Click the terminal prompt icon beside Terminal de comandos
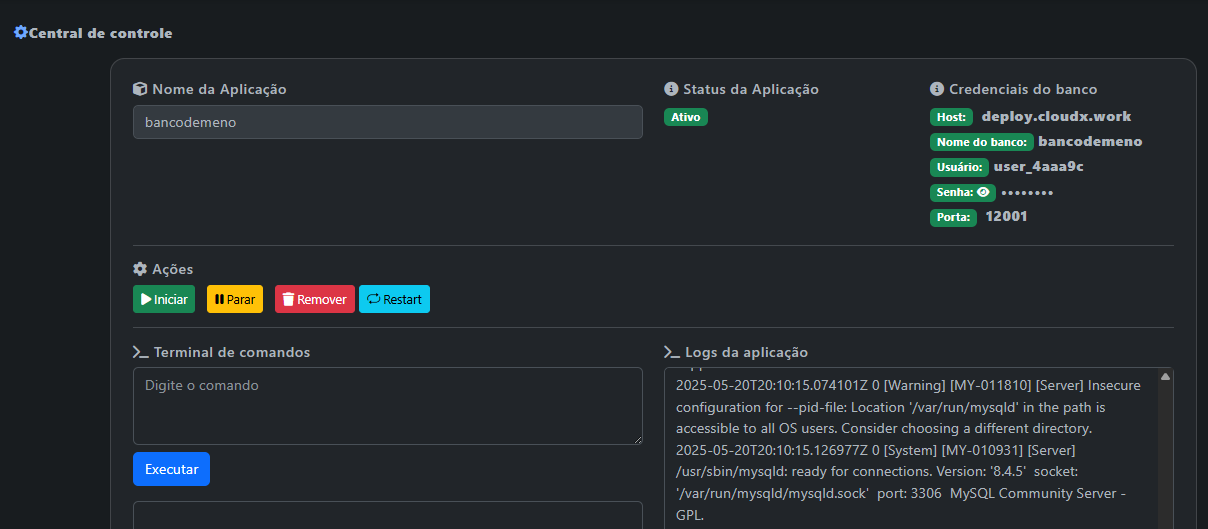This screenshot has width=1208, height=529. pyautogui.click(x=141, y=352)
